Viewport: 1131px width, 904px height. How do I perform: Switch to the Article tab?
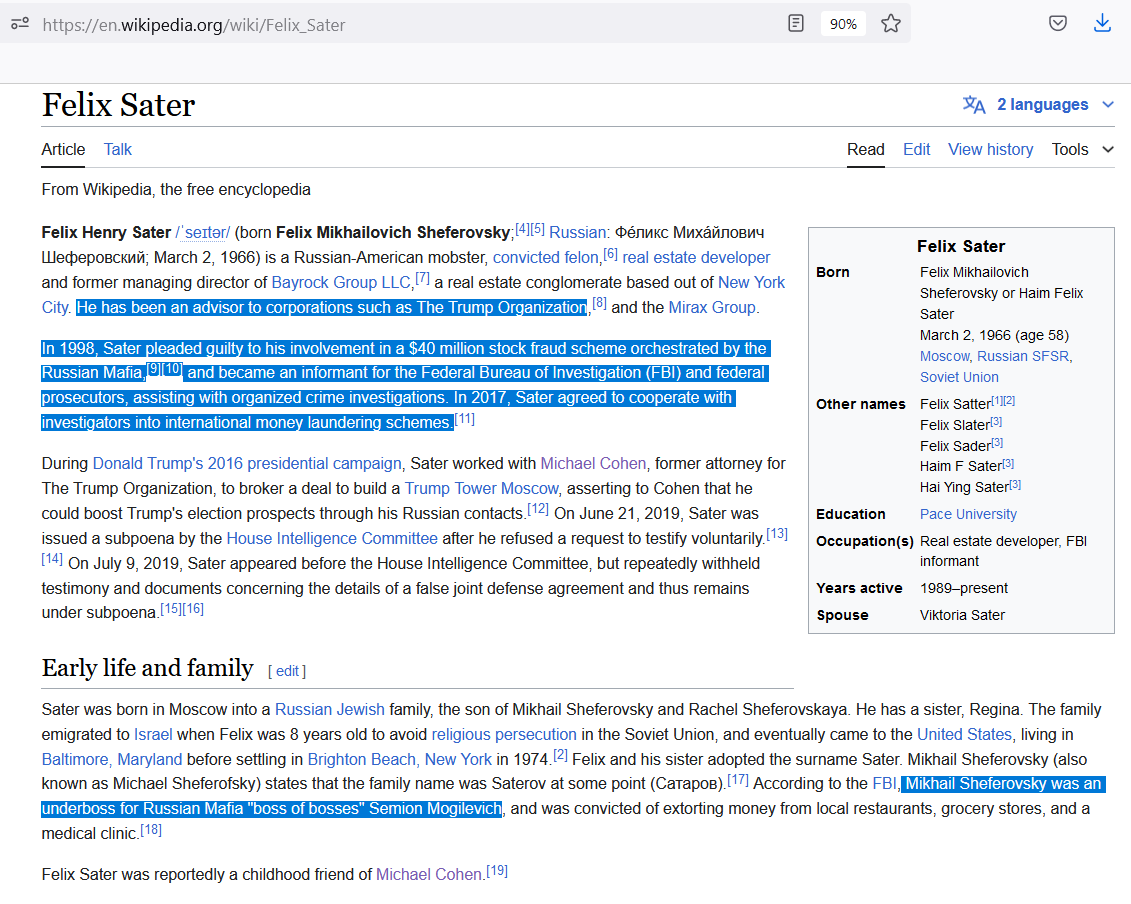pyautogui.click(x=63, y=149)
